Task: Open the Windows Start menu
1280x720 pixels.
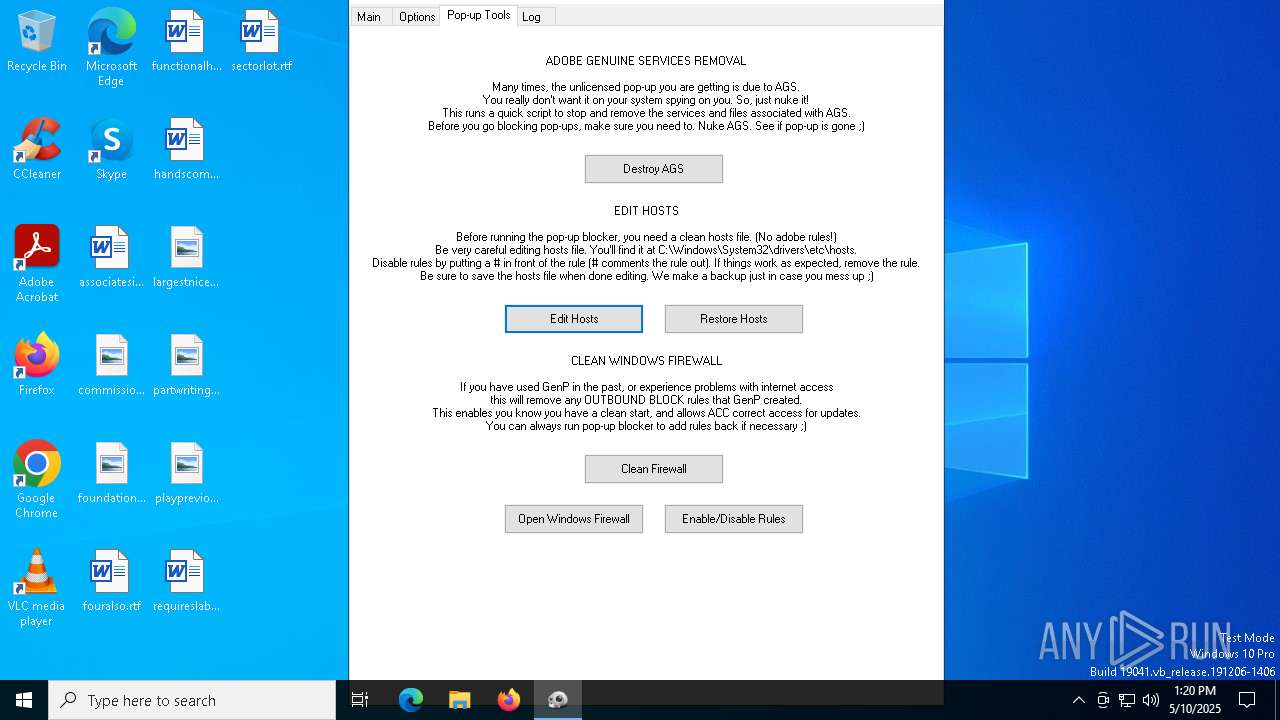Action: tap(24, 700)
